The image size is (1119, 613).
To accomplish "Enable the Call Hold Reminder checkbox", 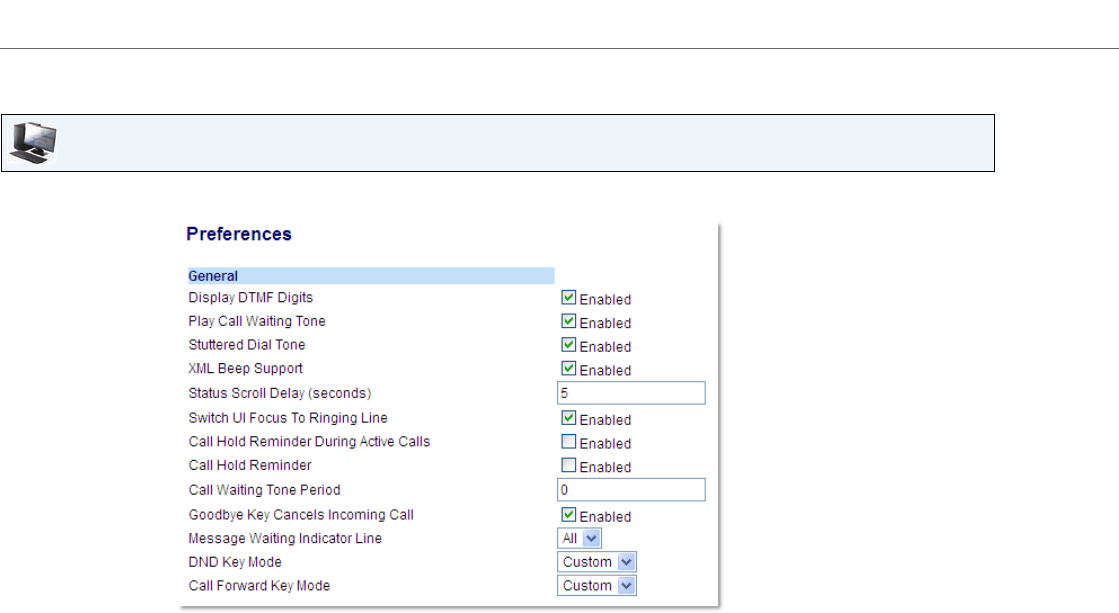I will [x=568, y=465].
